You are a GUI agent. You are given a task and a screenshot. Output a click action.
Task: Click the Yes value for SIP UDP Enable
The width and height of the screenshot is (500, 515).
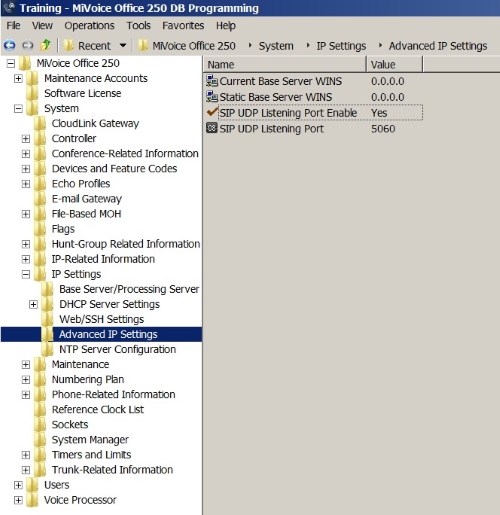point(379,113)
